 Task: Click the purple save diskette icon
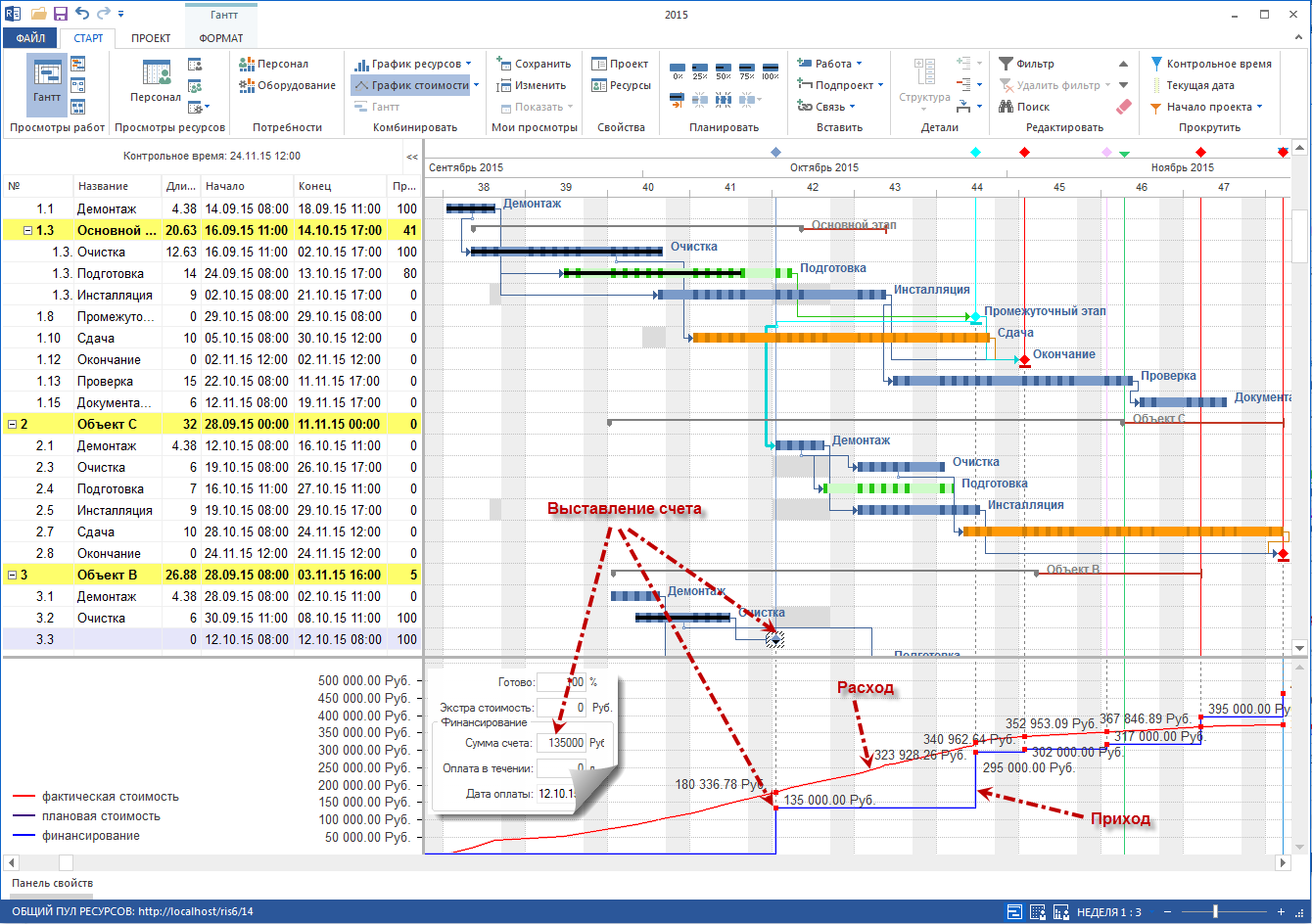coord(61,14)
